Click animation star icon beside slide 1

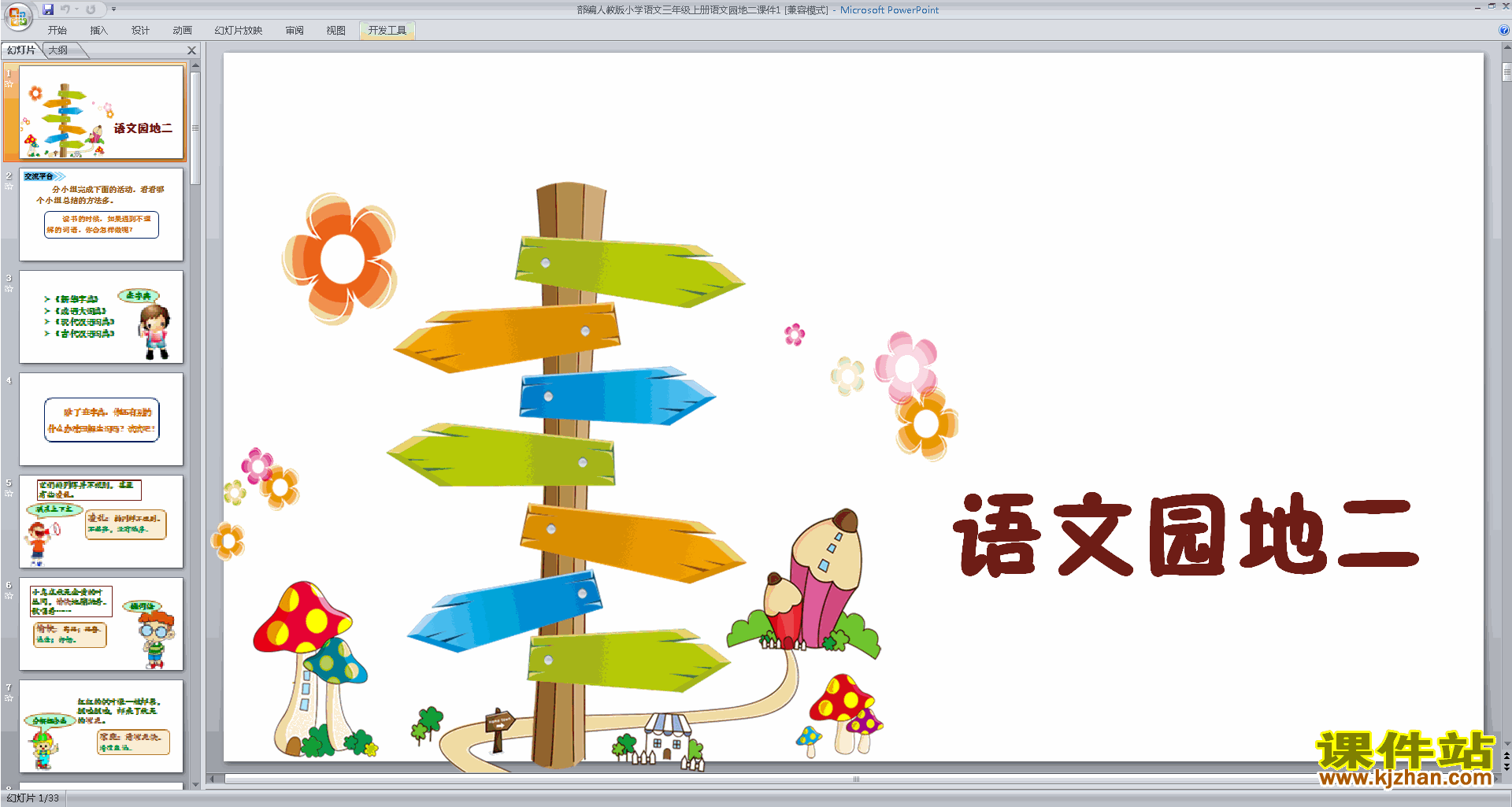click(9, 84)
